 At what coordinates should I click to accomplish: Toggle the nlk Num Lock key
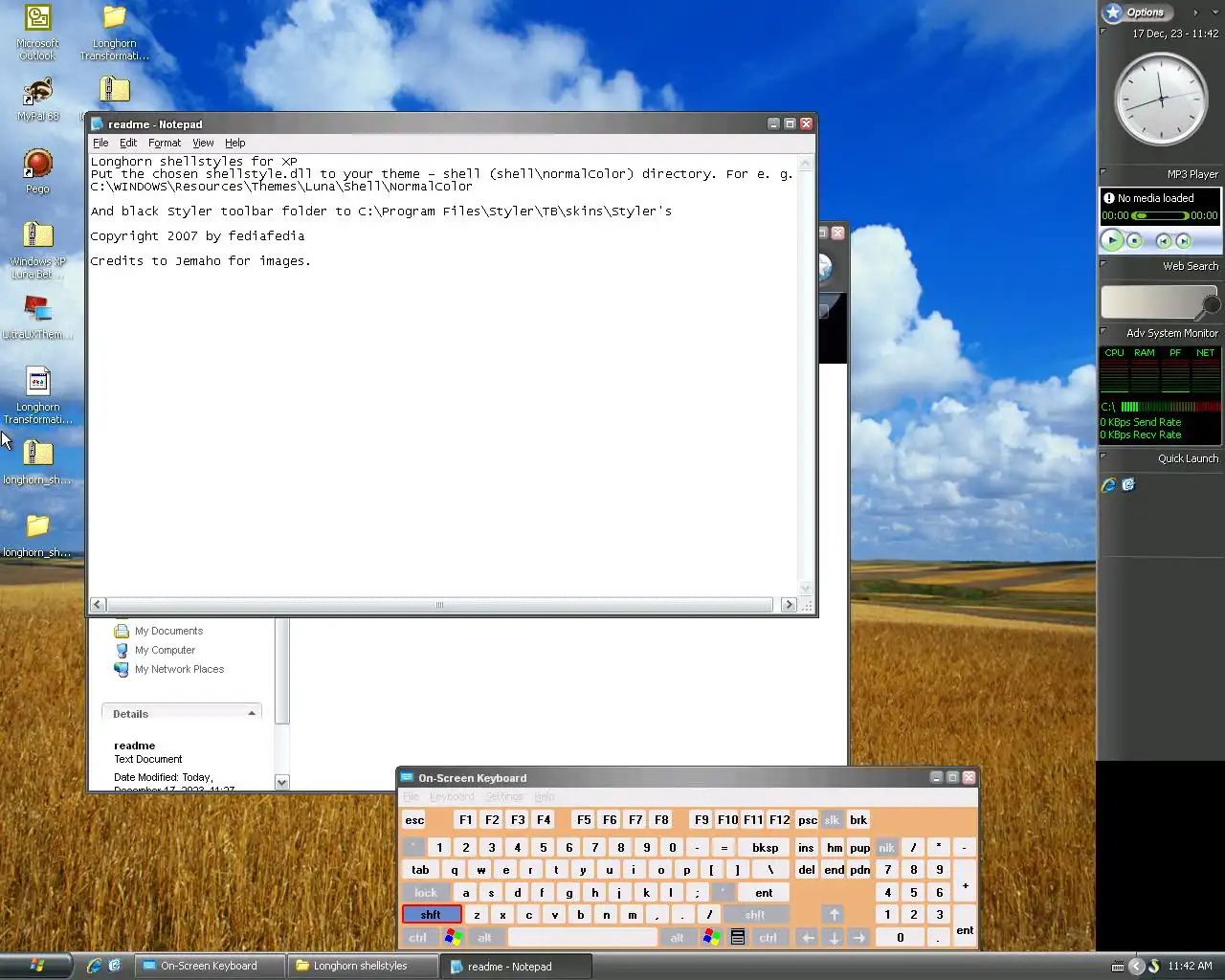(x=887, y=848)
